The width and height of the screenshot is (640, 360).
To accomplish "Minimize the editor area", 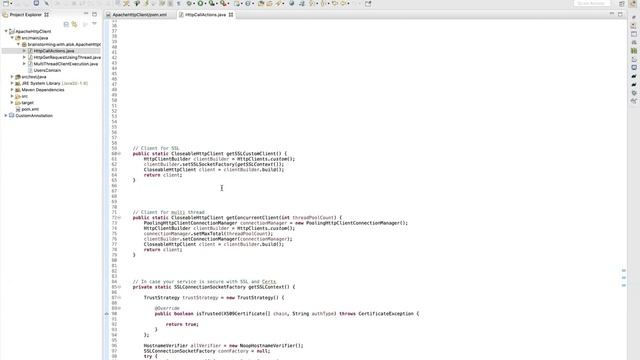I will pos(612,14).
